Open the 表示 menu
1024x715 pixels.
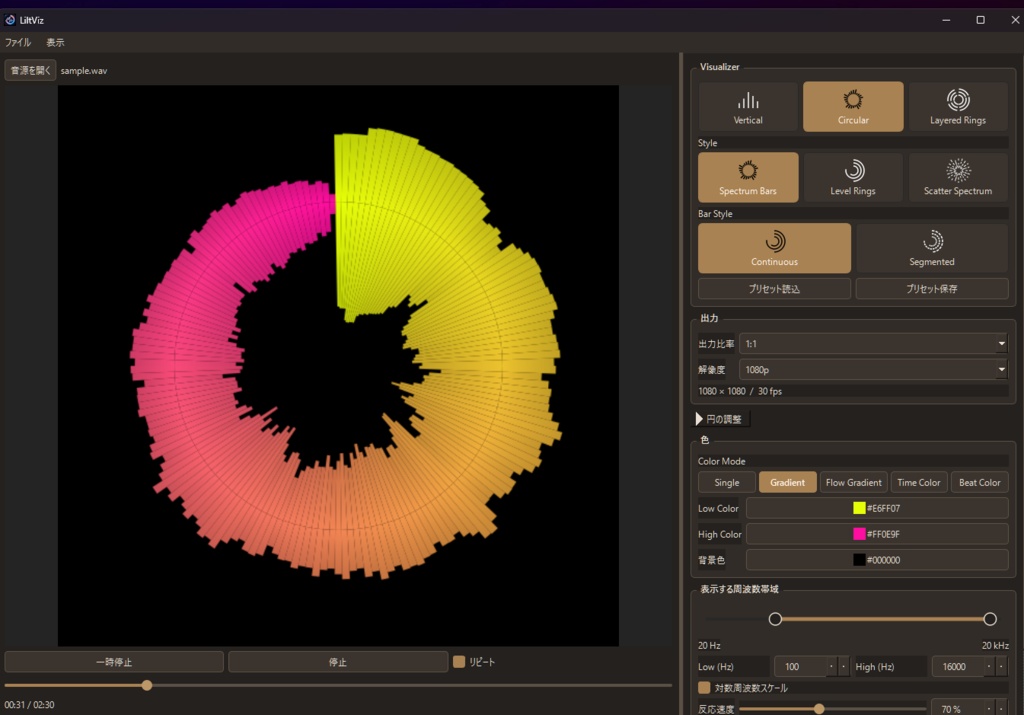pyautogui.click(x=56, y=42)
